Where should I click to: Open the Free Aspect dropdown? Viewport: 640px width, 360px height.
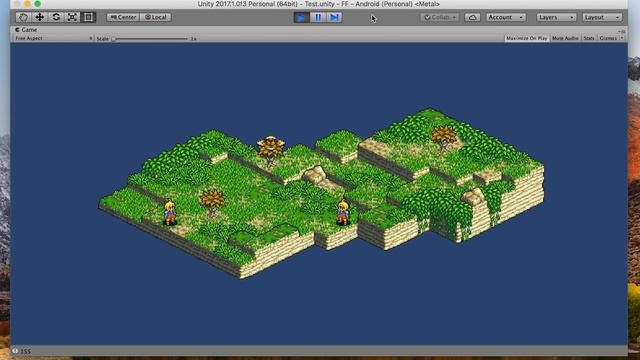(53, 38)
